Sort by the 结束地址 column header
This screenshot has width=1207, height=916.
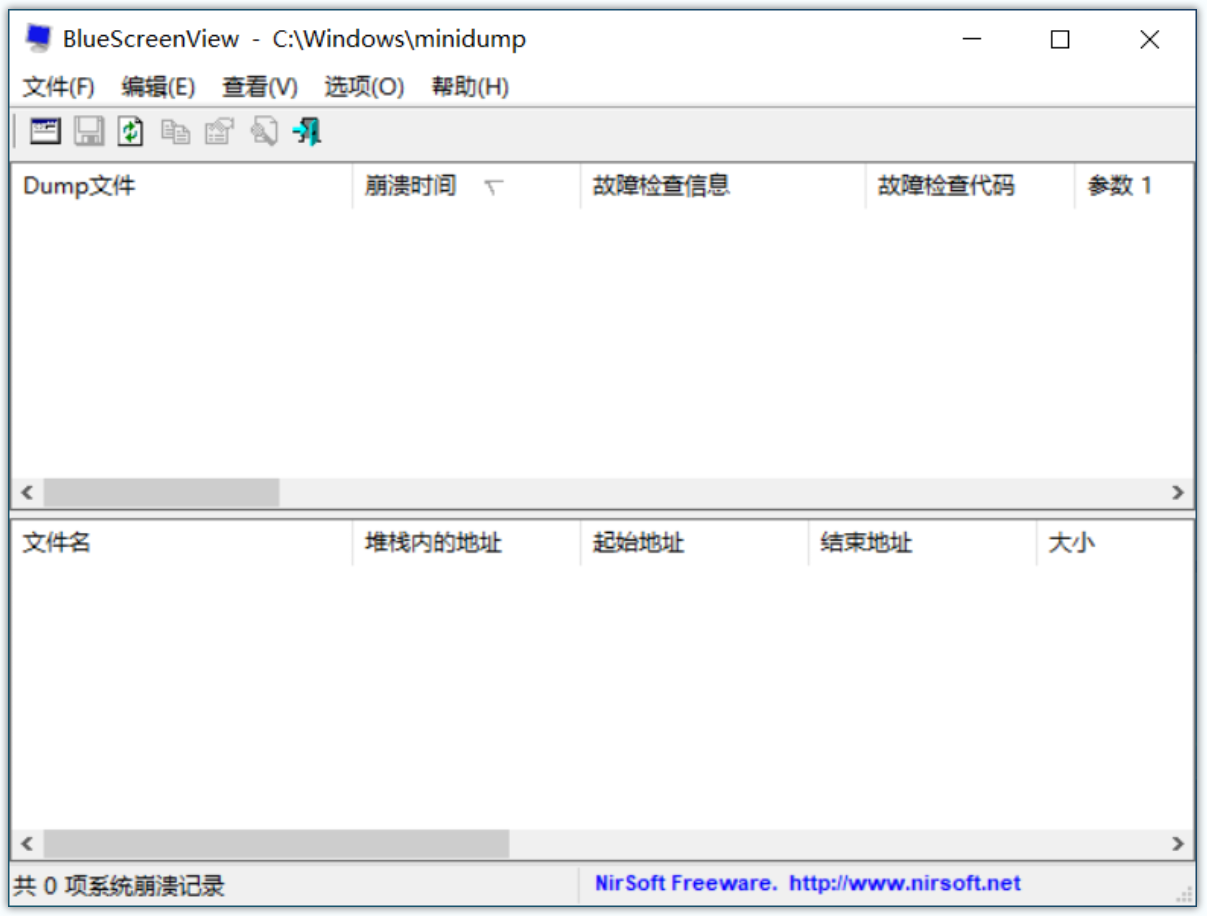[x=922, y=543]
